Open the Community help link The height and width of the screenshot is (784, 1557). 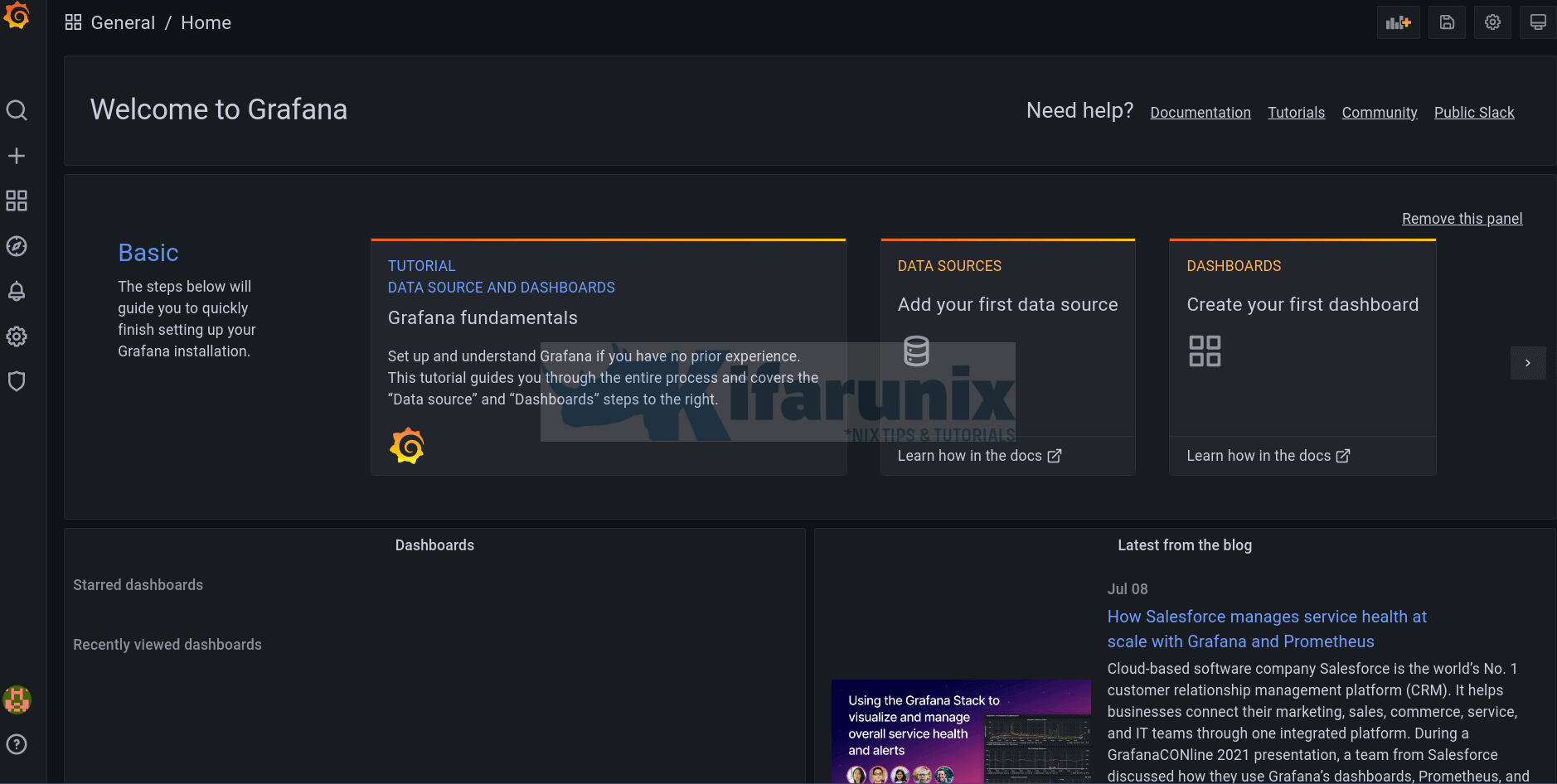click(1380, 113)
